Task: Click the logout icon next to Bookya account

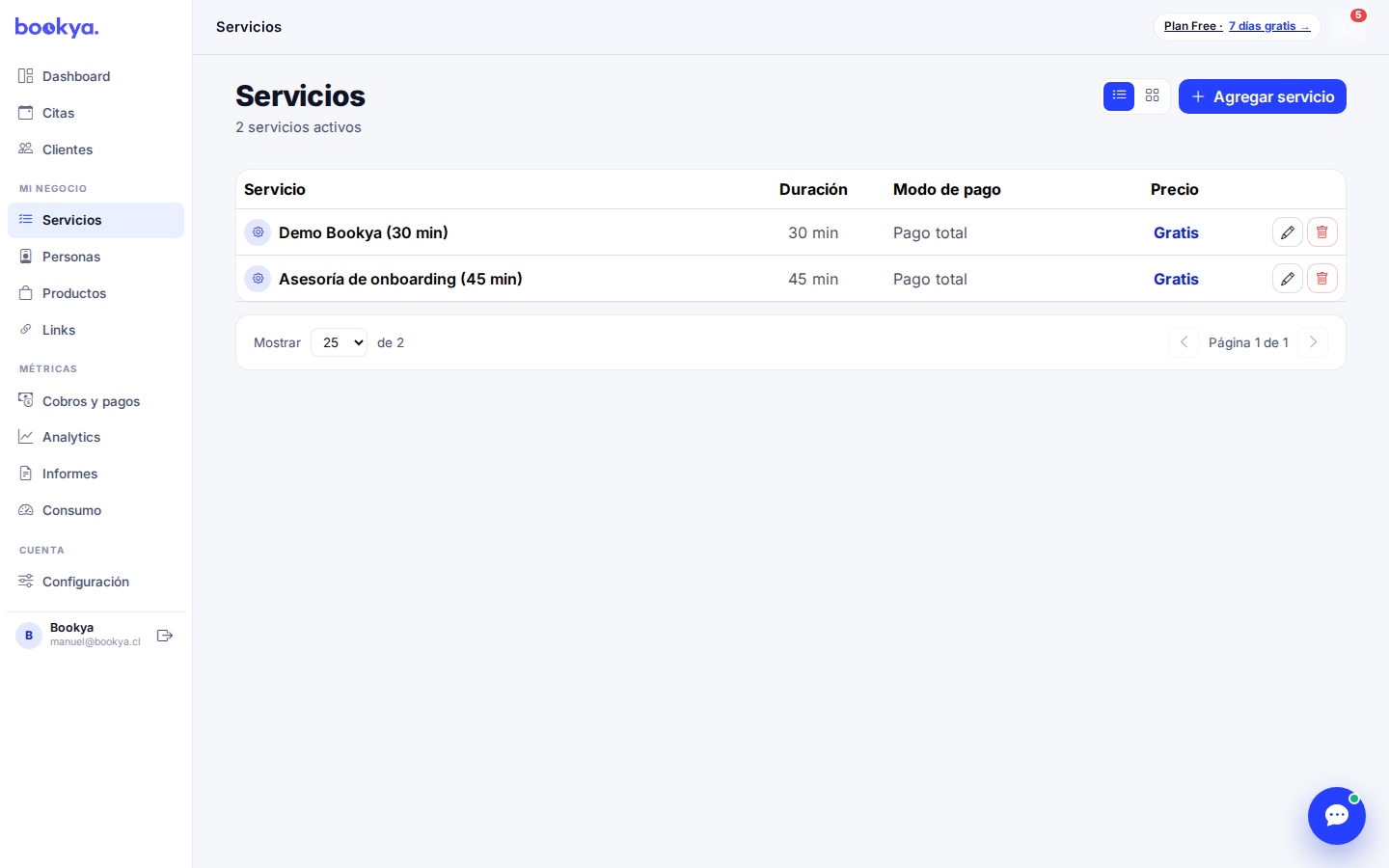Action: tap(165, 636)
